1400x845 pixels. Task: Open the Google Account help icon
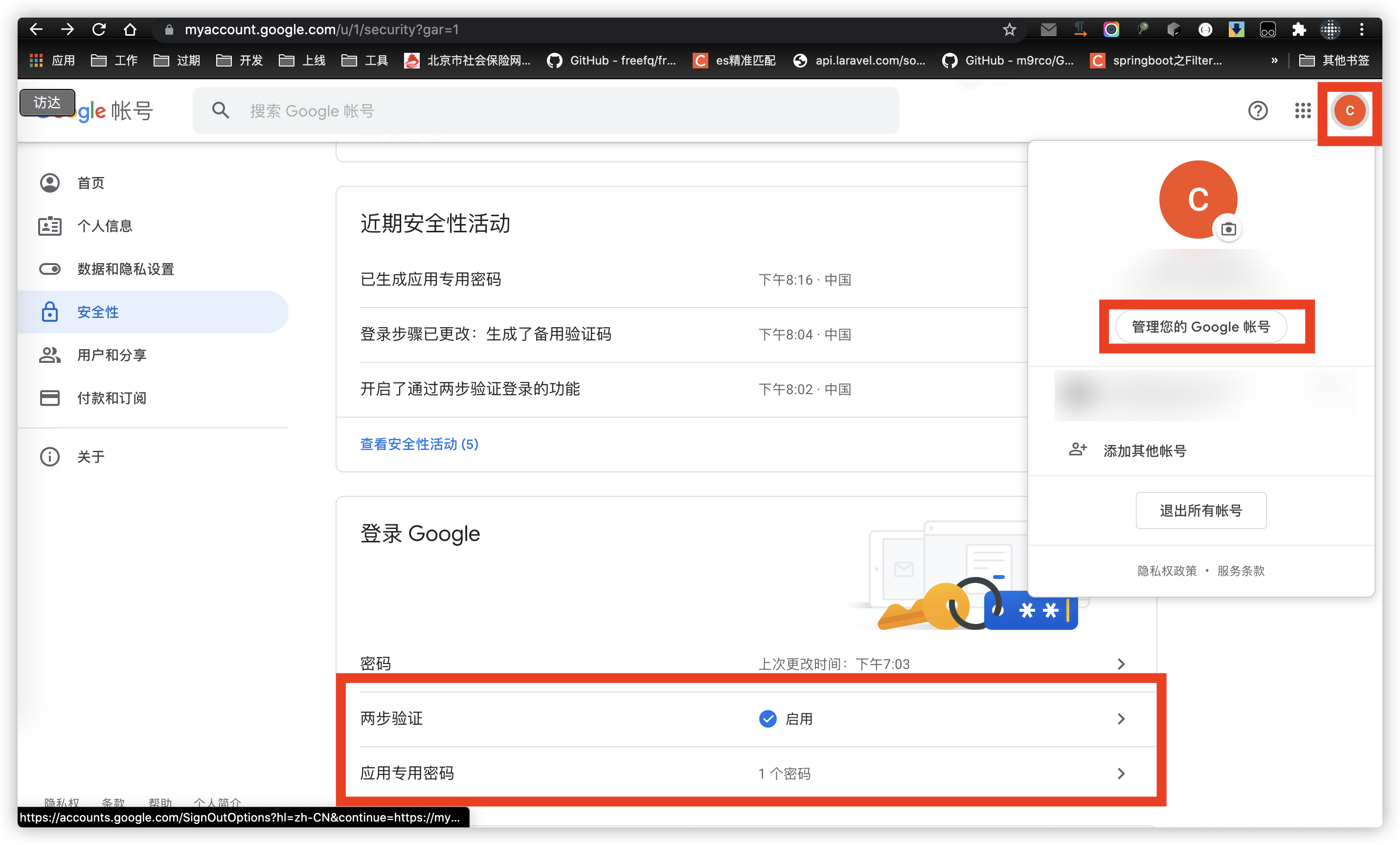(x=1257, y=110)
